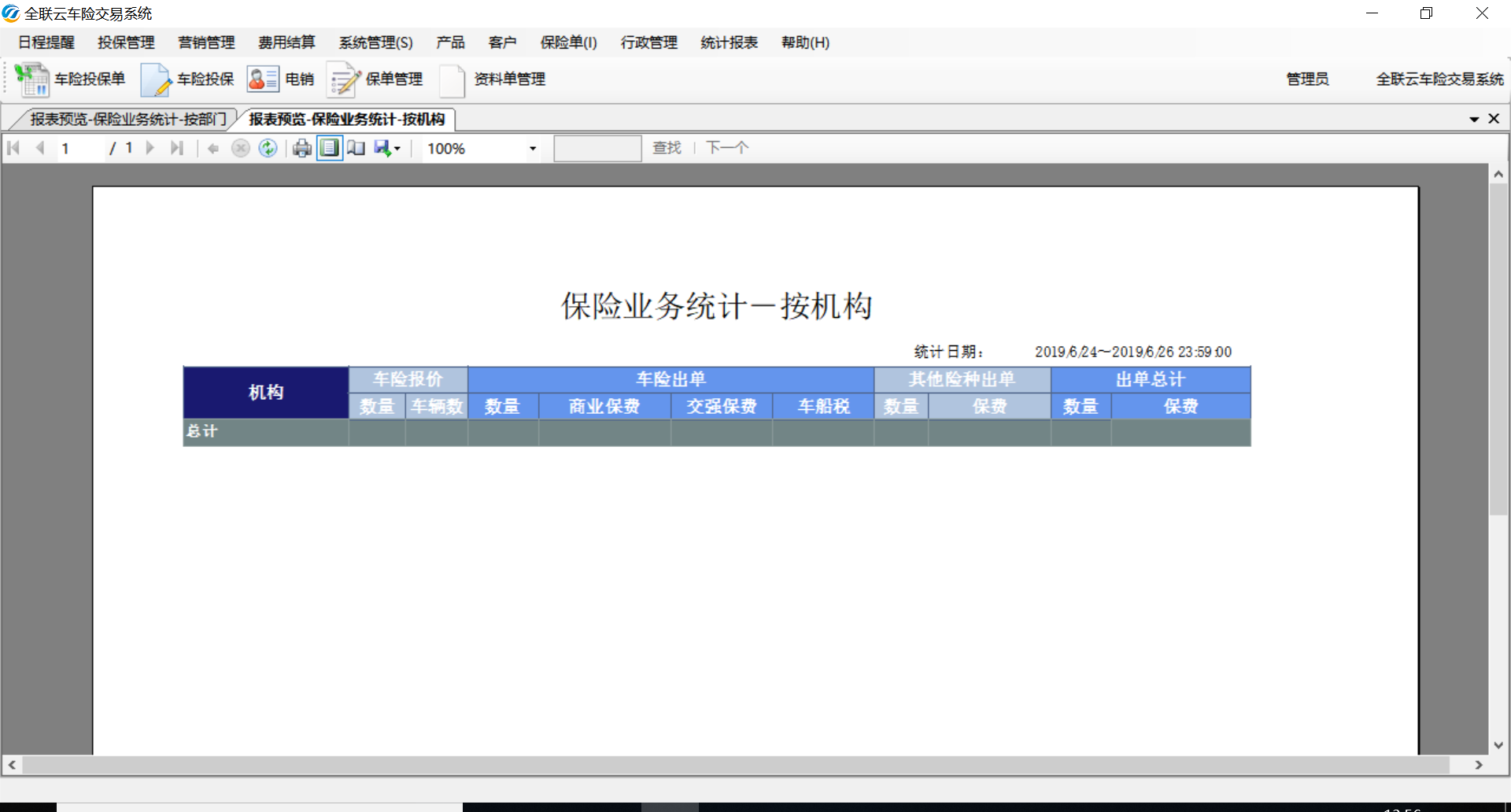
Task: Jump to the last report page
Action: pyautogui.click(x=177, y=148)
